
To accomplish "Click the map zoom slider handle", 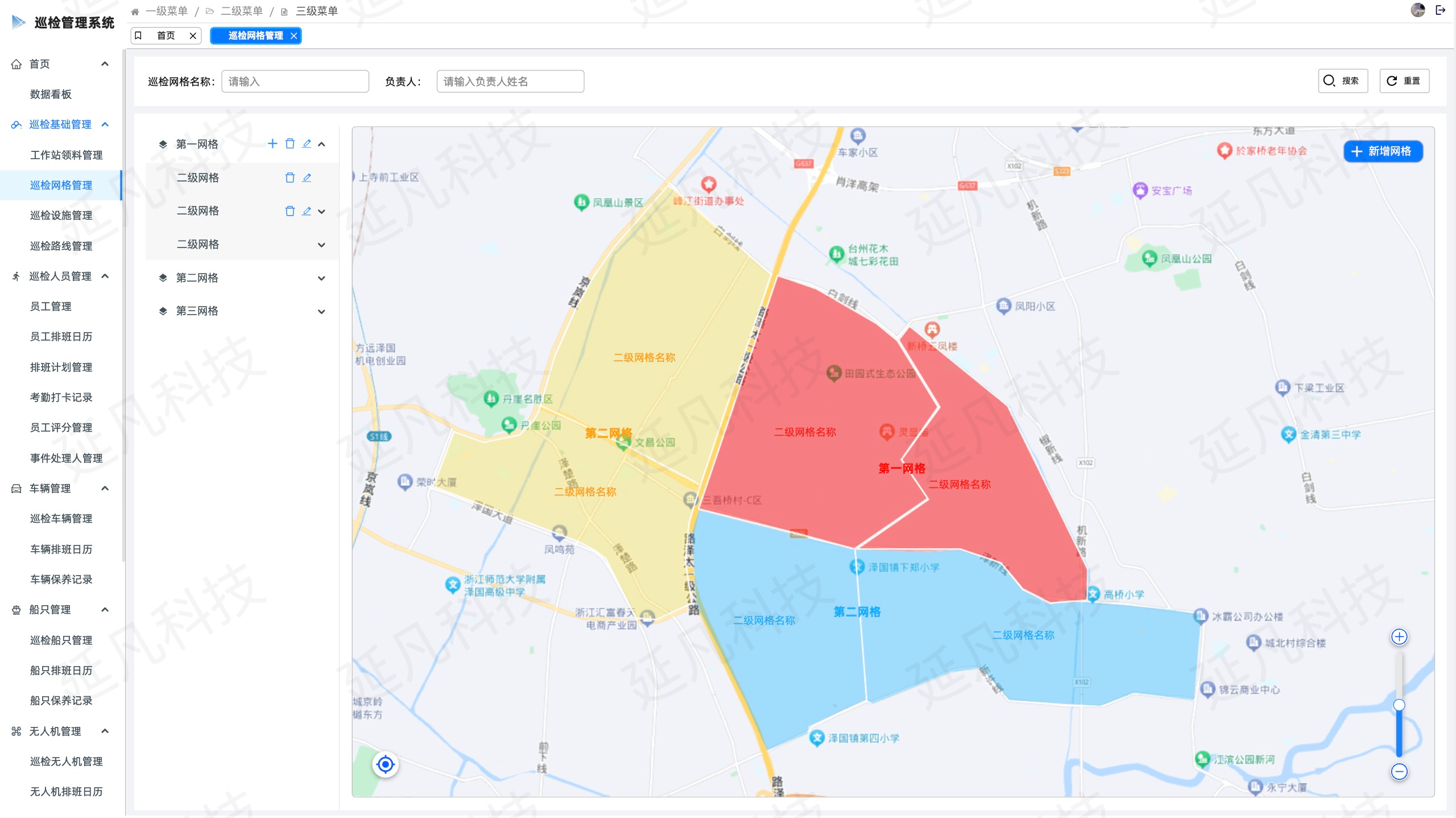I will point(1399,704).
